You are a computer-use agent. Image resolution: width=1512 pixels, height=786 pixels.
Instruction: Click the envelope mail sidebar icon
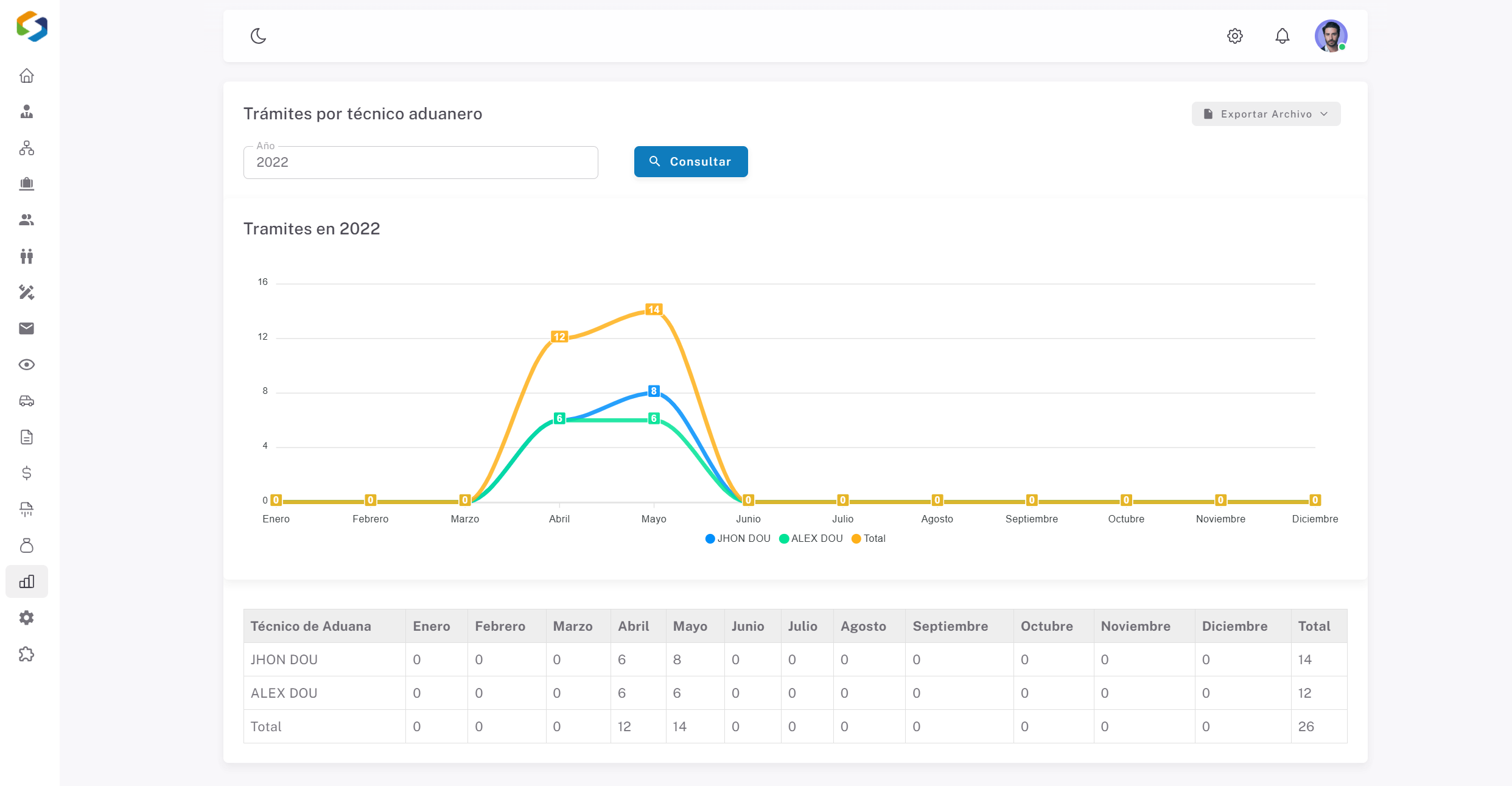pos(26,329)
